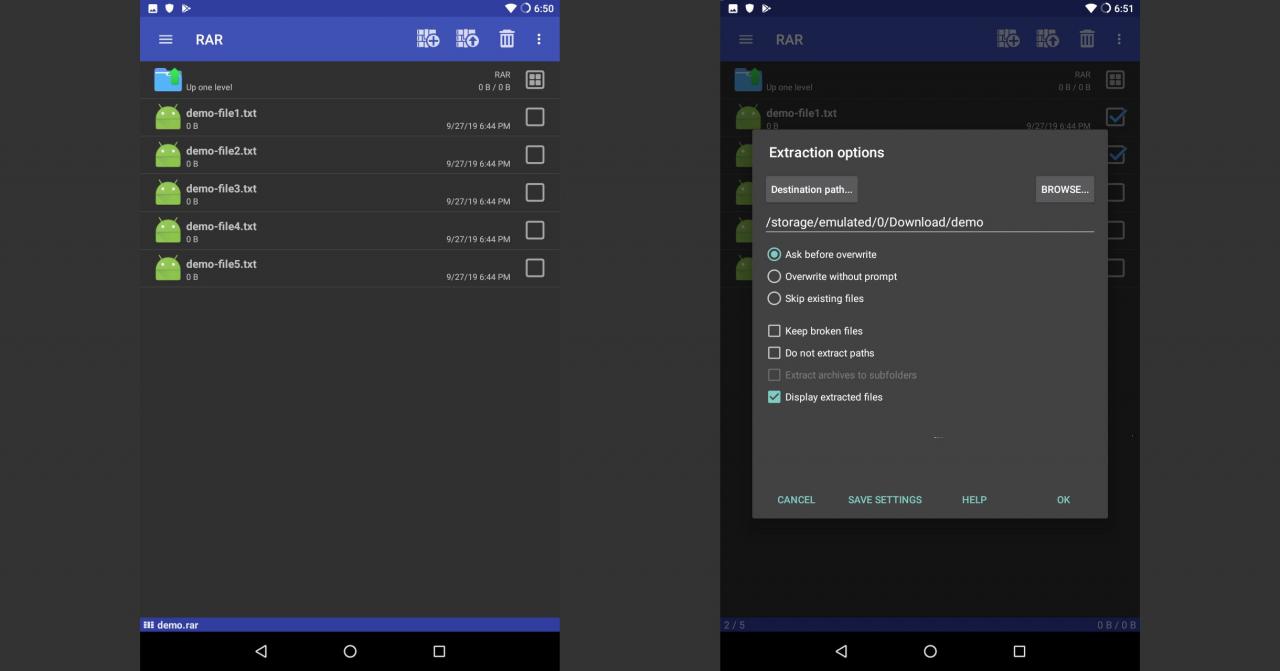Viewport: 1280px width, 671px height.
Task: Click demo-file2.txt file name on left screen
Action: [x=221, y=151]
